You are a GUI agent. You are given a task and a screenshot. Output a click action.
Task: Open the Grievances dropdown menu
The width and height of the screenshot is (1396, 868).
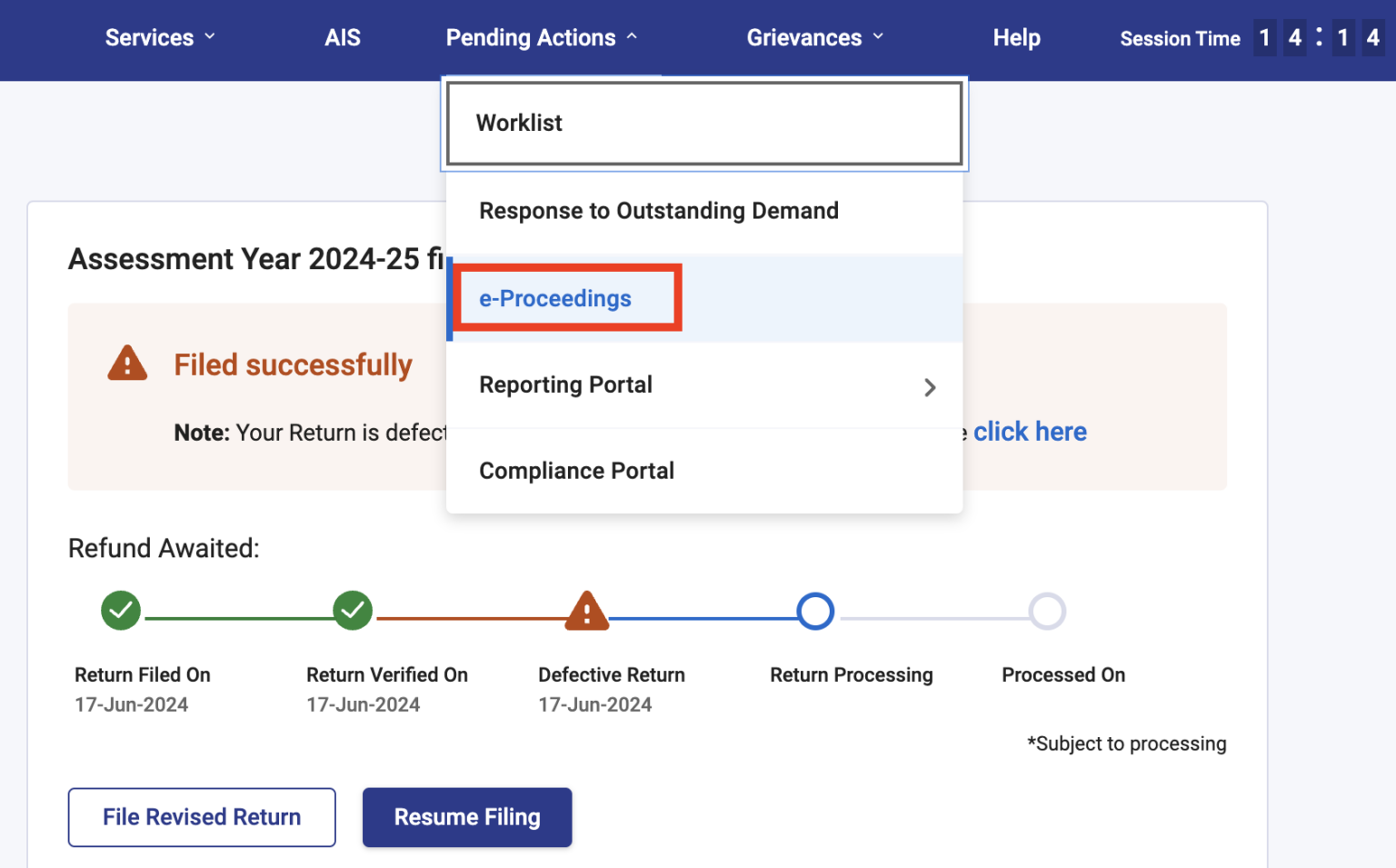pyautogui.click(x=814, y=37)
